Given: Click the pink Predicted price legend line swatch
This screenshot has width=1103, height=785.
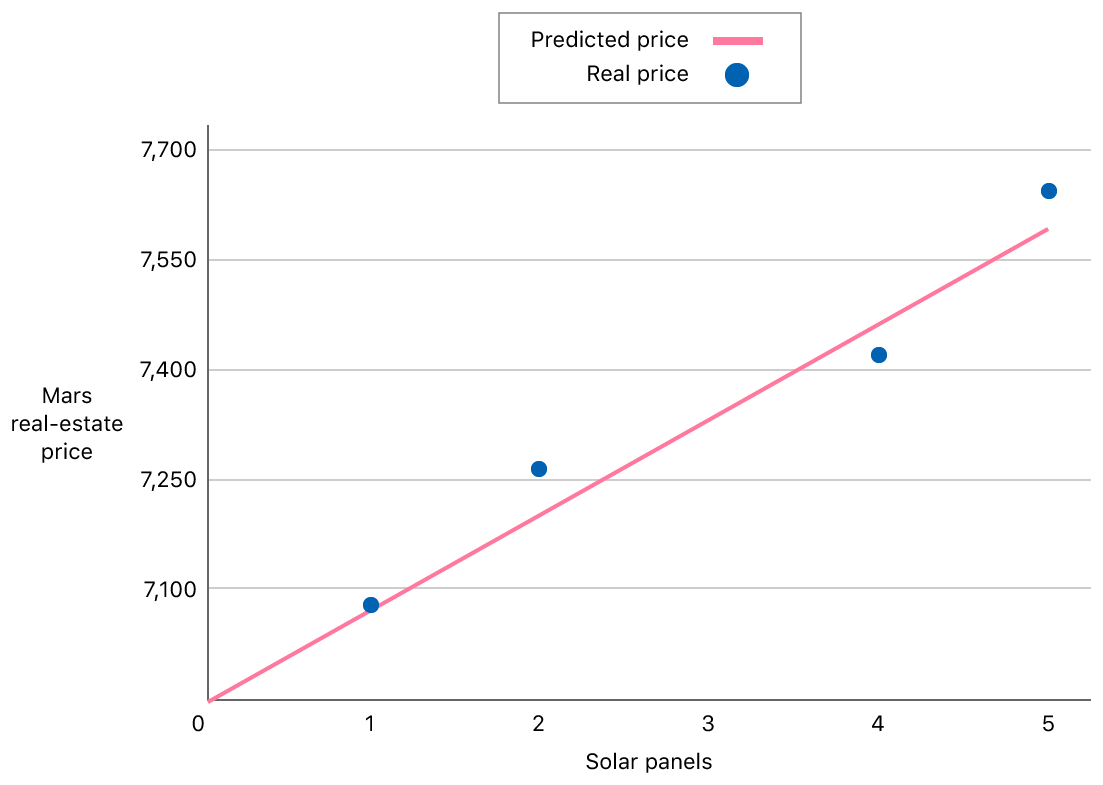Looking at the screenshot, I should [x=737, y=41].
